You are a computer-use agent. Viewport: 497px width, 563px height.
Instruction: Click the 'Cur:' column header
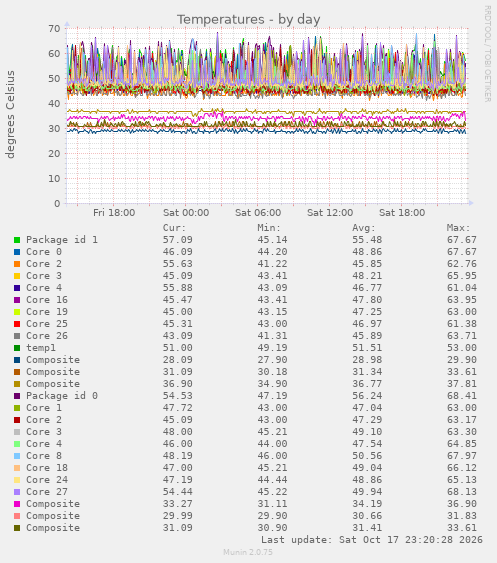tap(175, 228)
